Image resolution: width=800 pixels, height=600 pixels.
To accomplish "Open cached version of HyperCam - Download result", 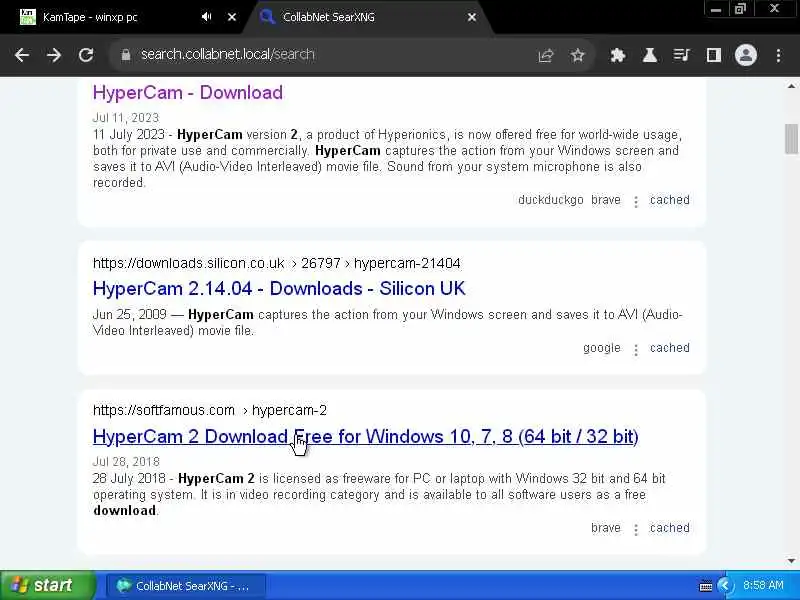I will click(x=669, y=200).
